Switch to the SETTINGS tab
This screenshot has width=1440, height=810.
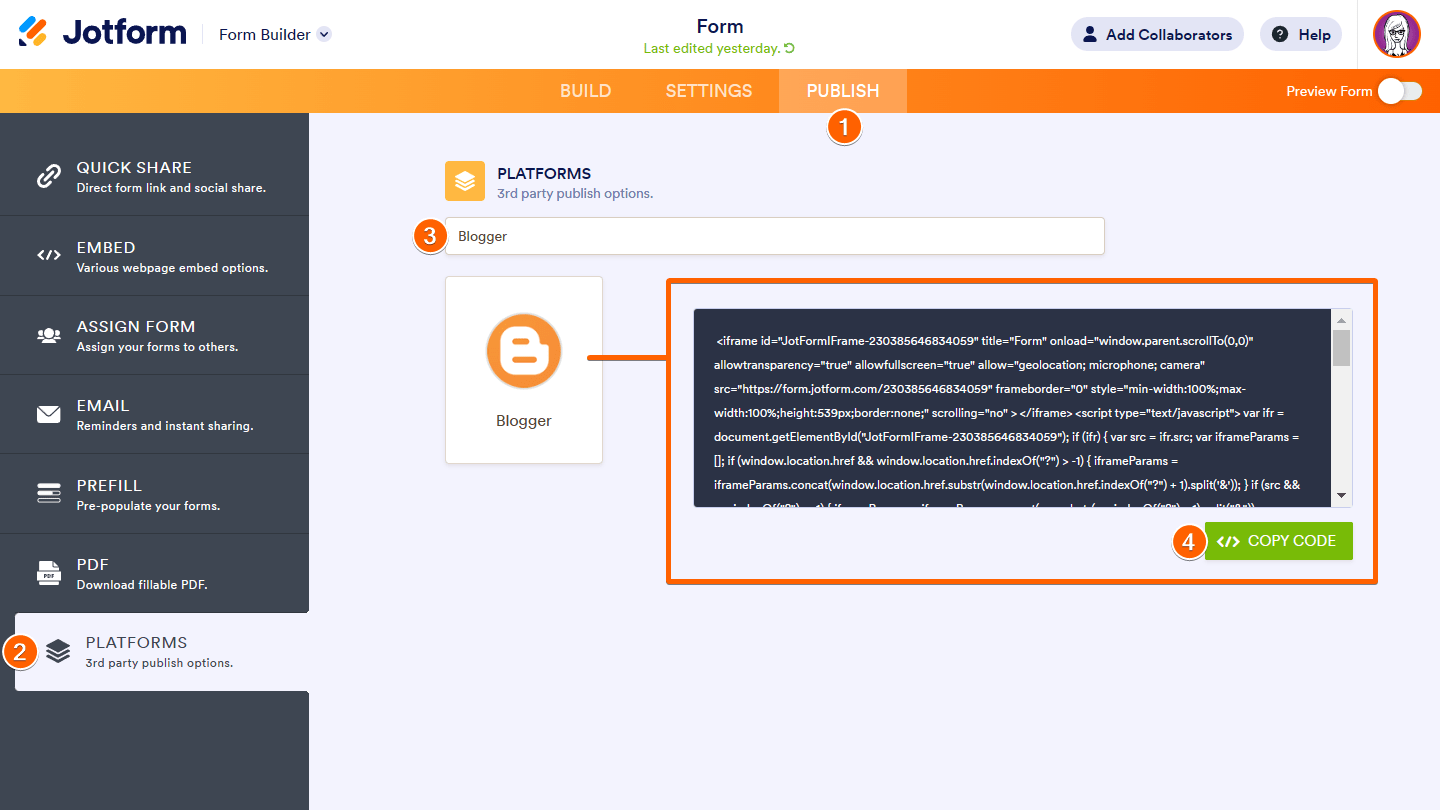[709, 91]
